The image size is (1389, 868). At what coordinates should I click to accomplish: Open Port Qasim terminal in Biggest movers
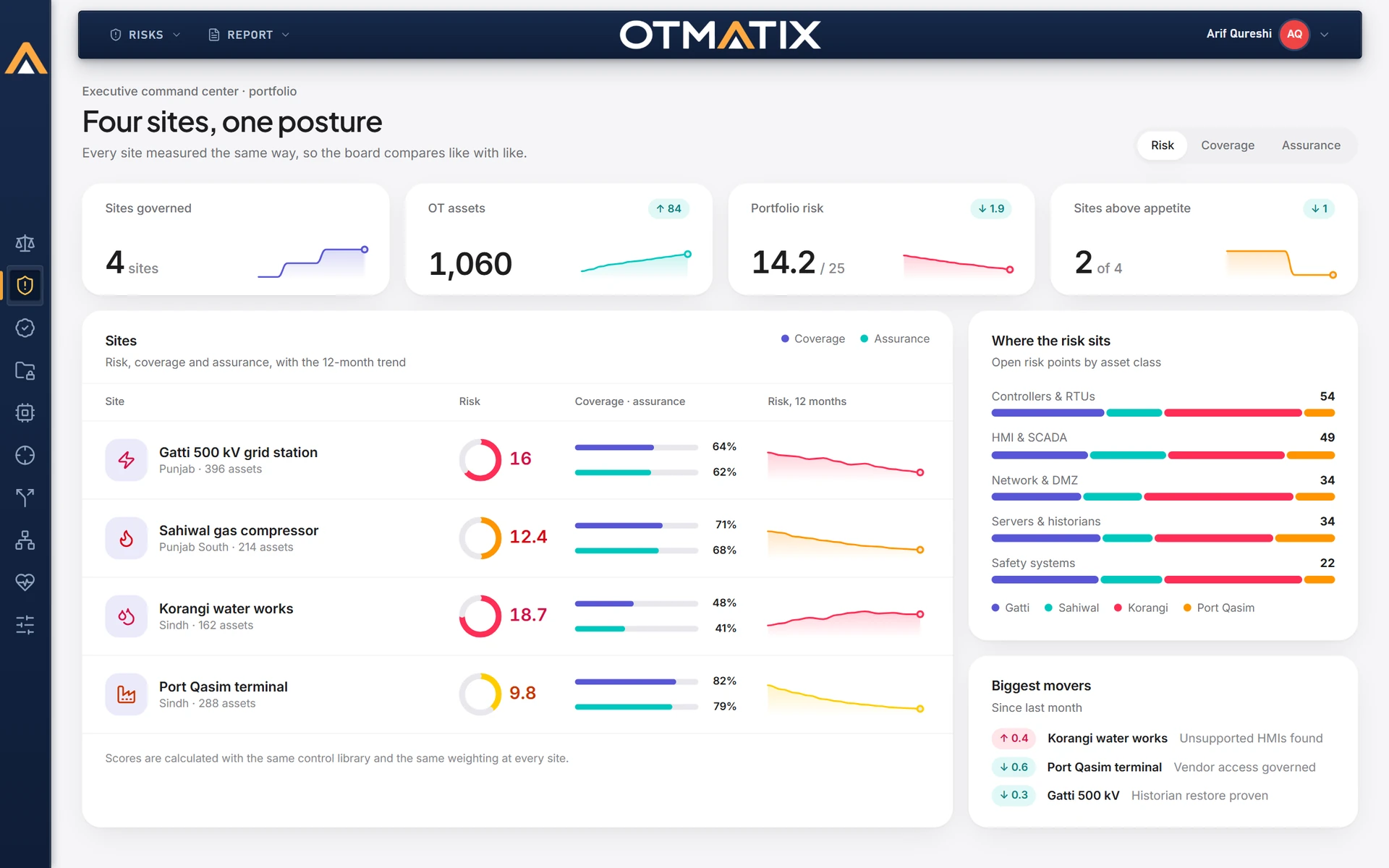(1104, 767)
